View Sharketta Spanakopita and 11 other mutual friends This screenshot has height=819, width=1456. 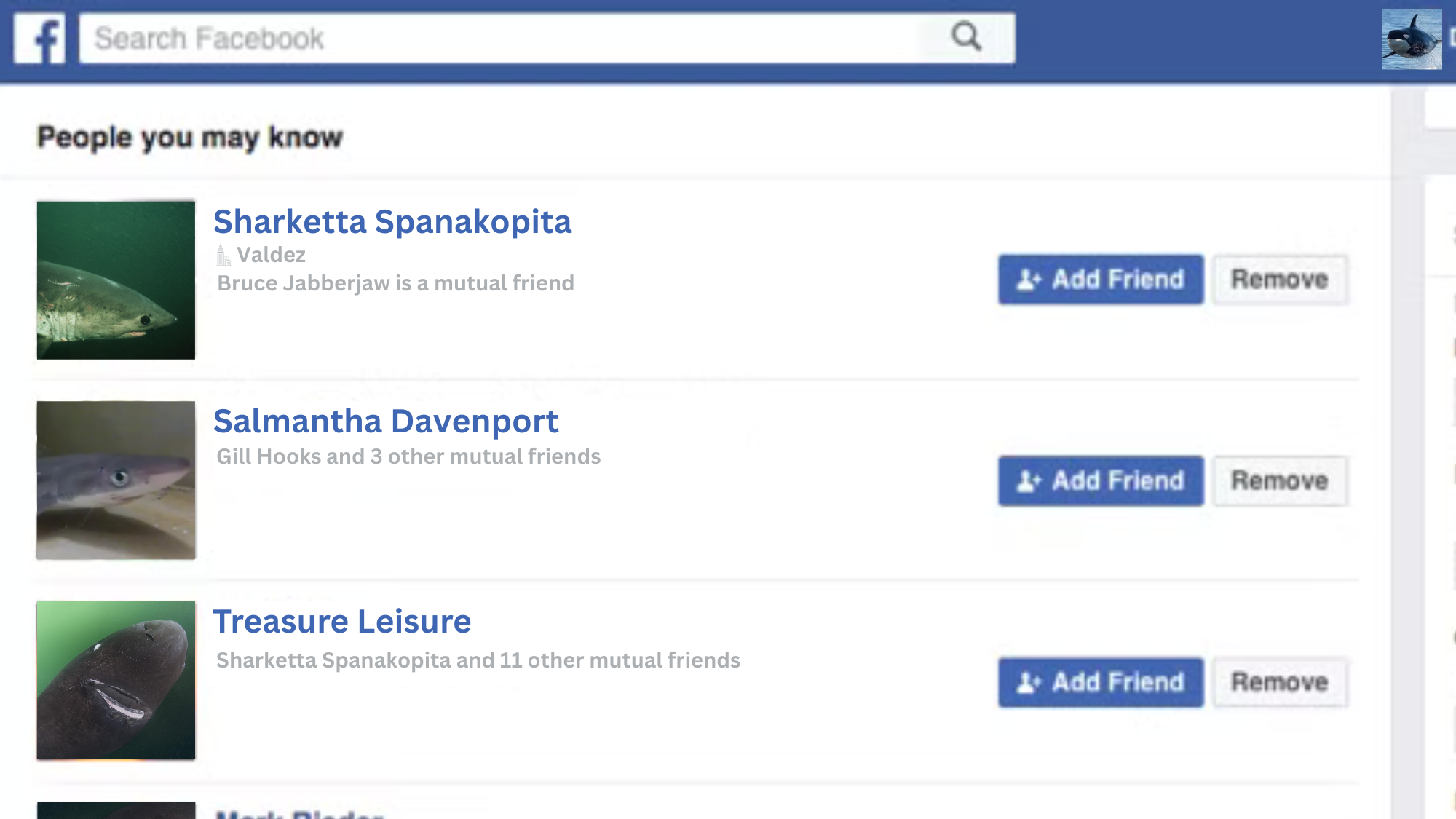478,660
